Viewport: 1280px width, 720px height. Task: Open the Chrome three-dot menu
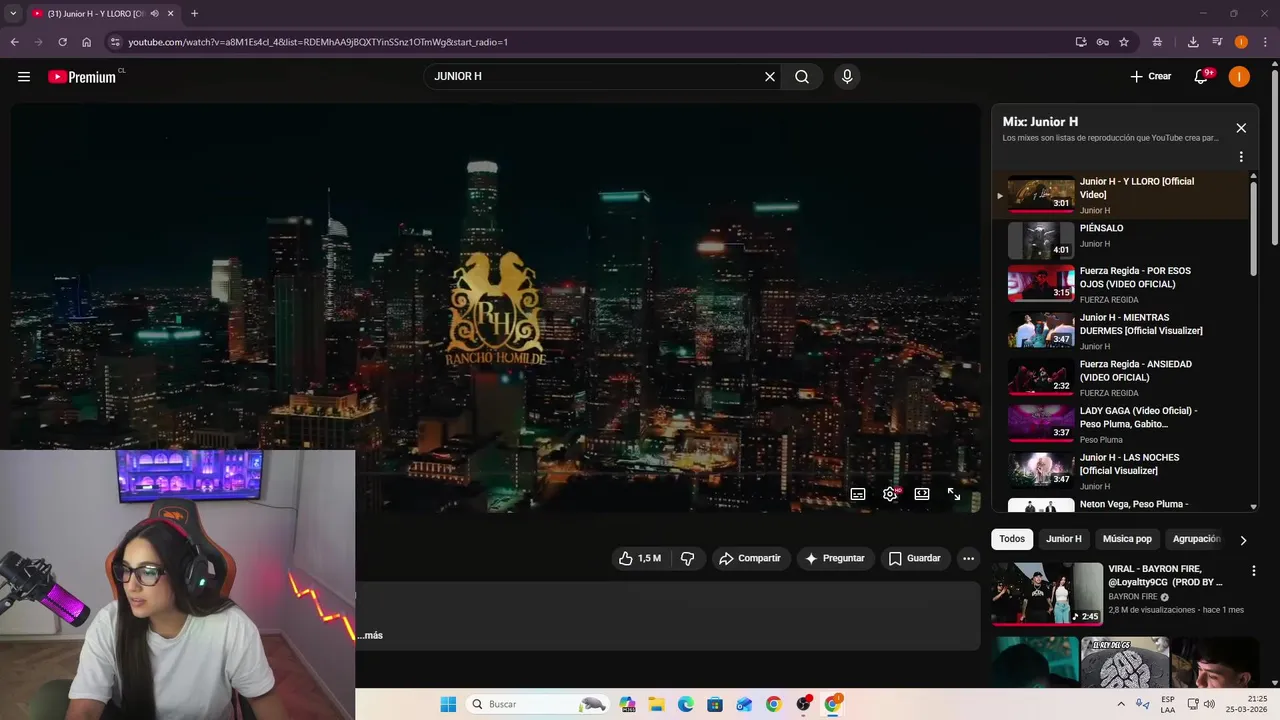[x=1265, y=42]
